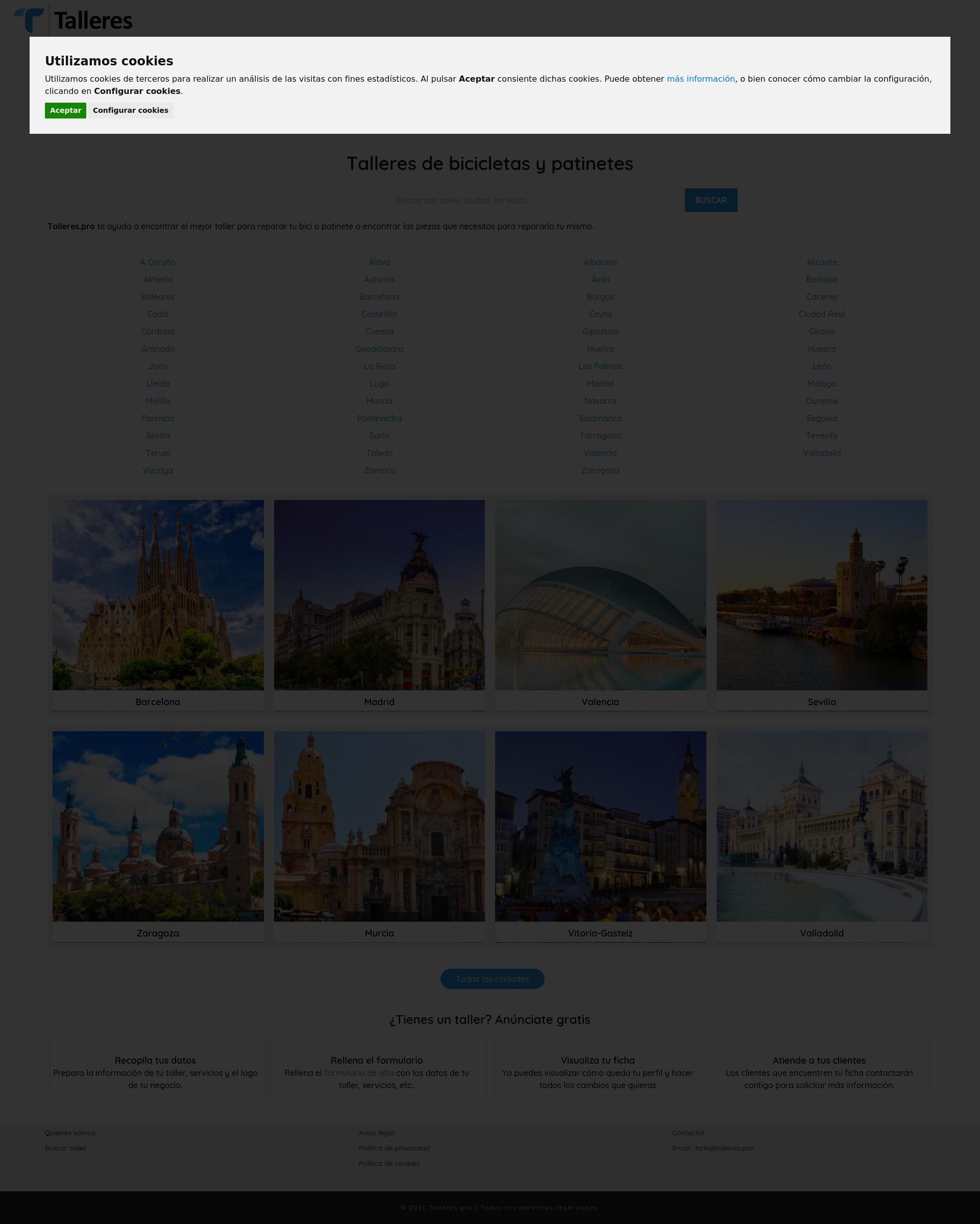Image resolution: width=980 pixels, height=1224 pixels.
Task: Open the León link
Action: point(821,367)
